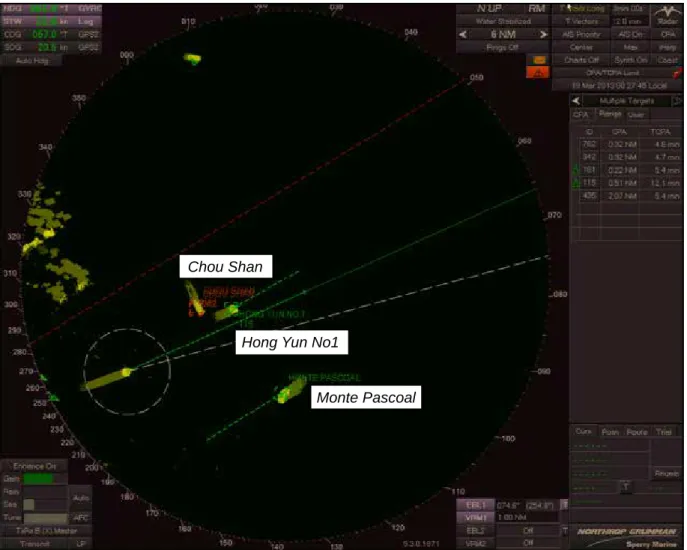Decrease range with left arrow beside 6 NM
The width and height of the screenshot is (687, 550).
[x=463, y=34]
